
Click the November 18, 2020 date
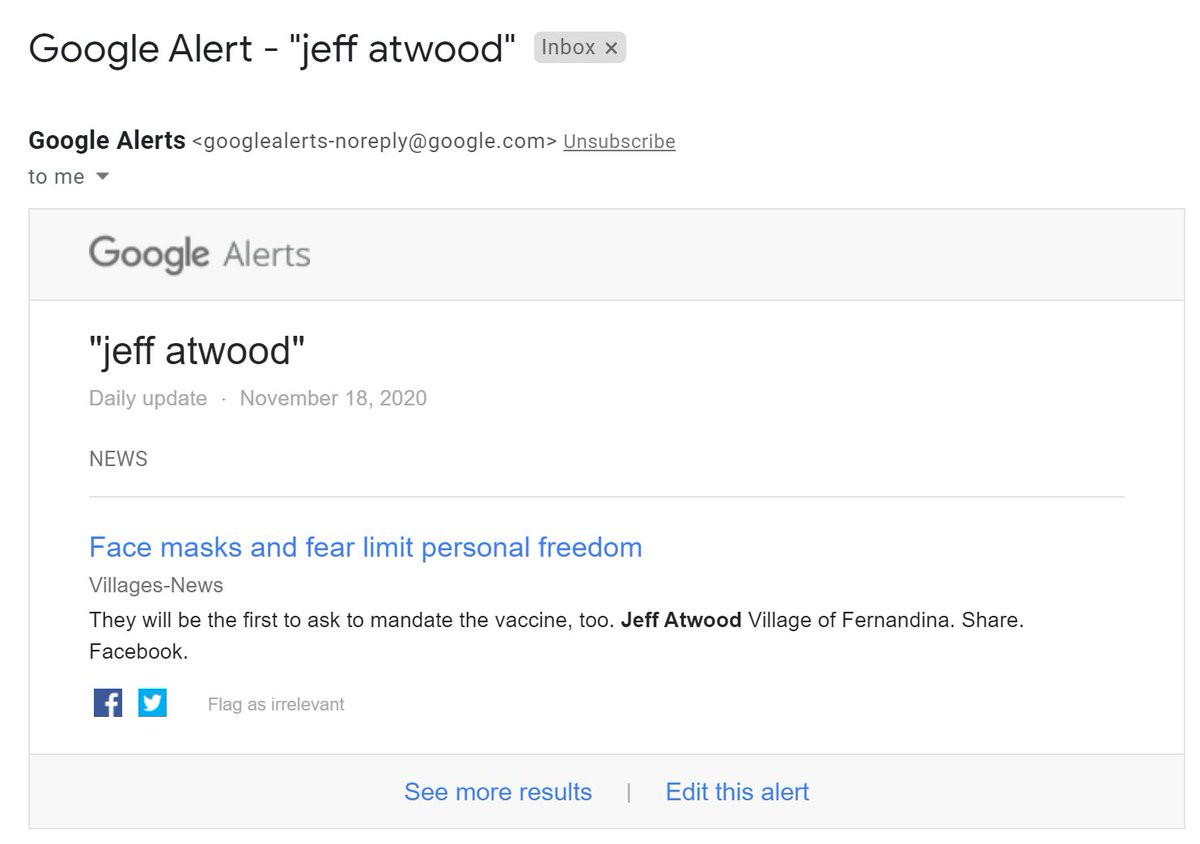333,399
